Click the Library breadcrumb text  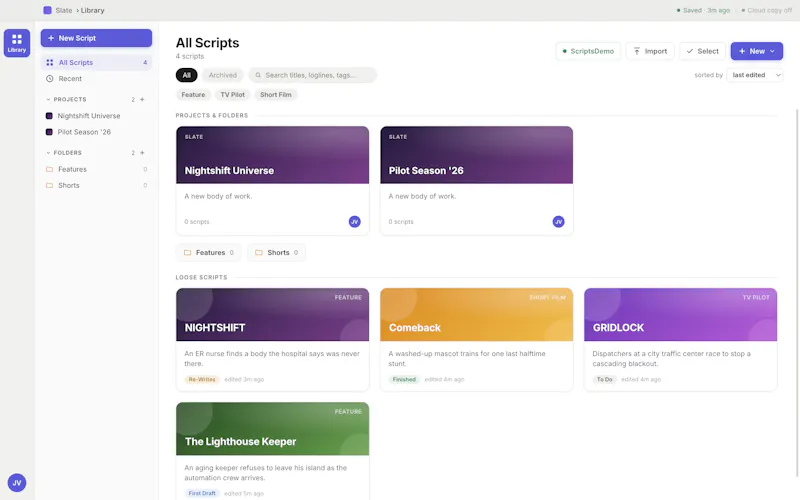[x=92, y=10]
